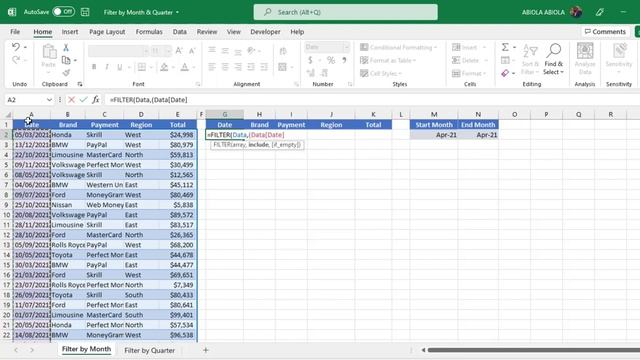This screenshot has height=360, width=640.
Task: Open Format as Table dropdown
Action: tap(388, 60)
